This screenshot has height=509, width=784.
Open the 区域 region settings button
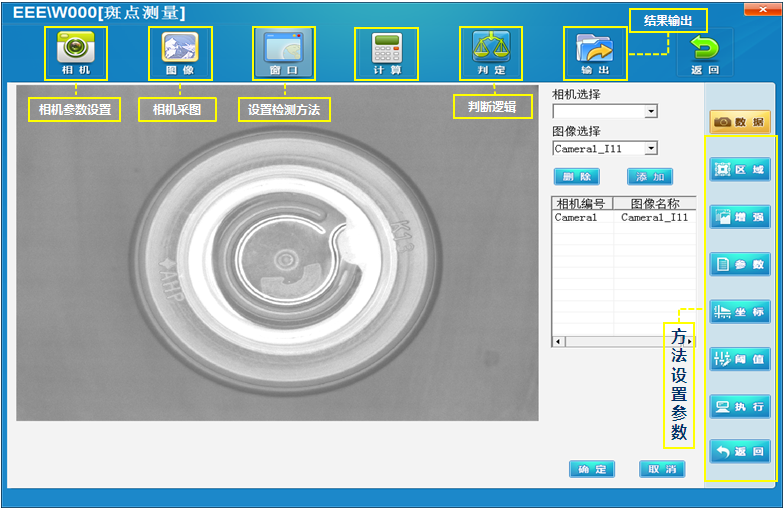[x=740, y=170]
